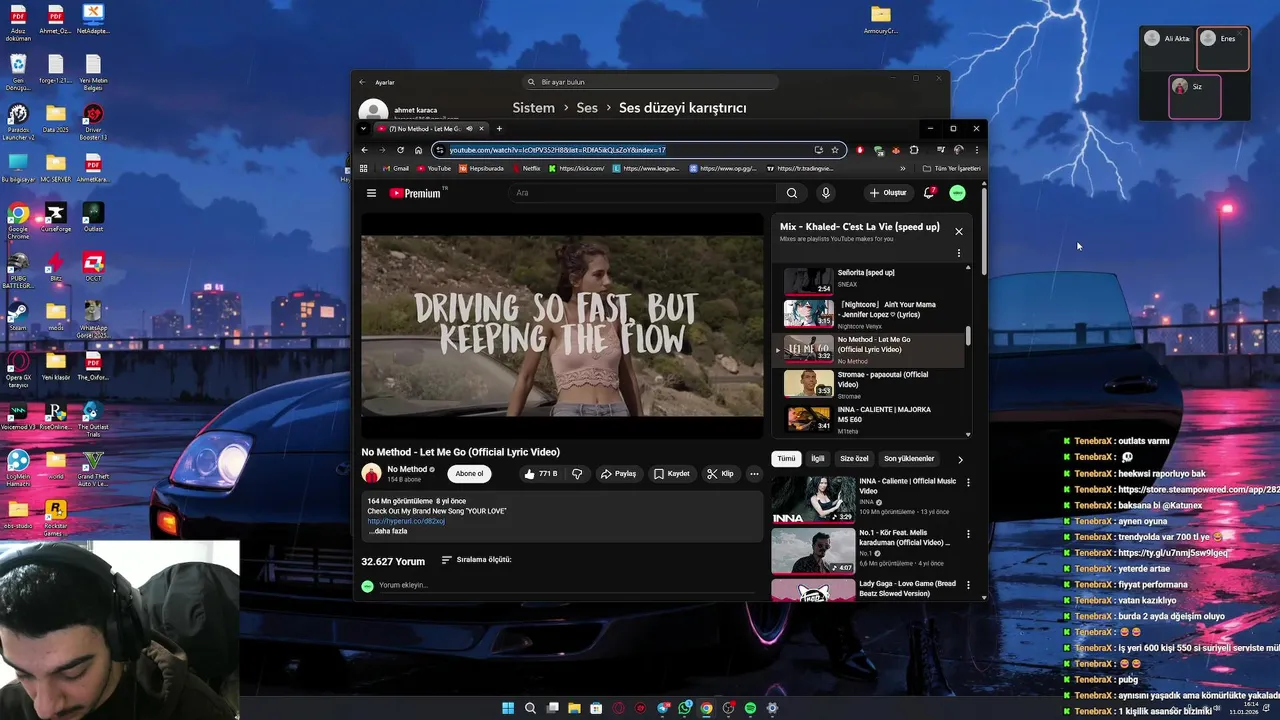The height and width of the screenshot is (720, 1280).
Task: Like the video with thumbs up
Action: pyautogui.click(x=540, y=474)
